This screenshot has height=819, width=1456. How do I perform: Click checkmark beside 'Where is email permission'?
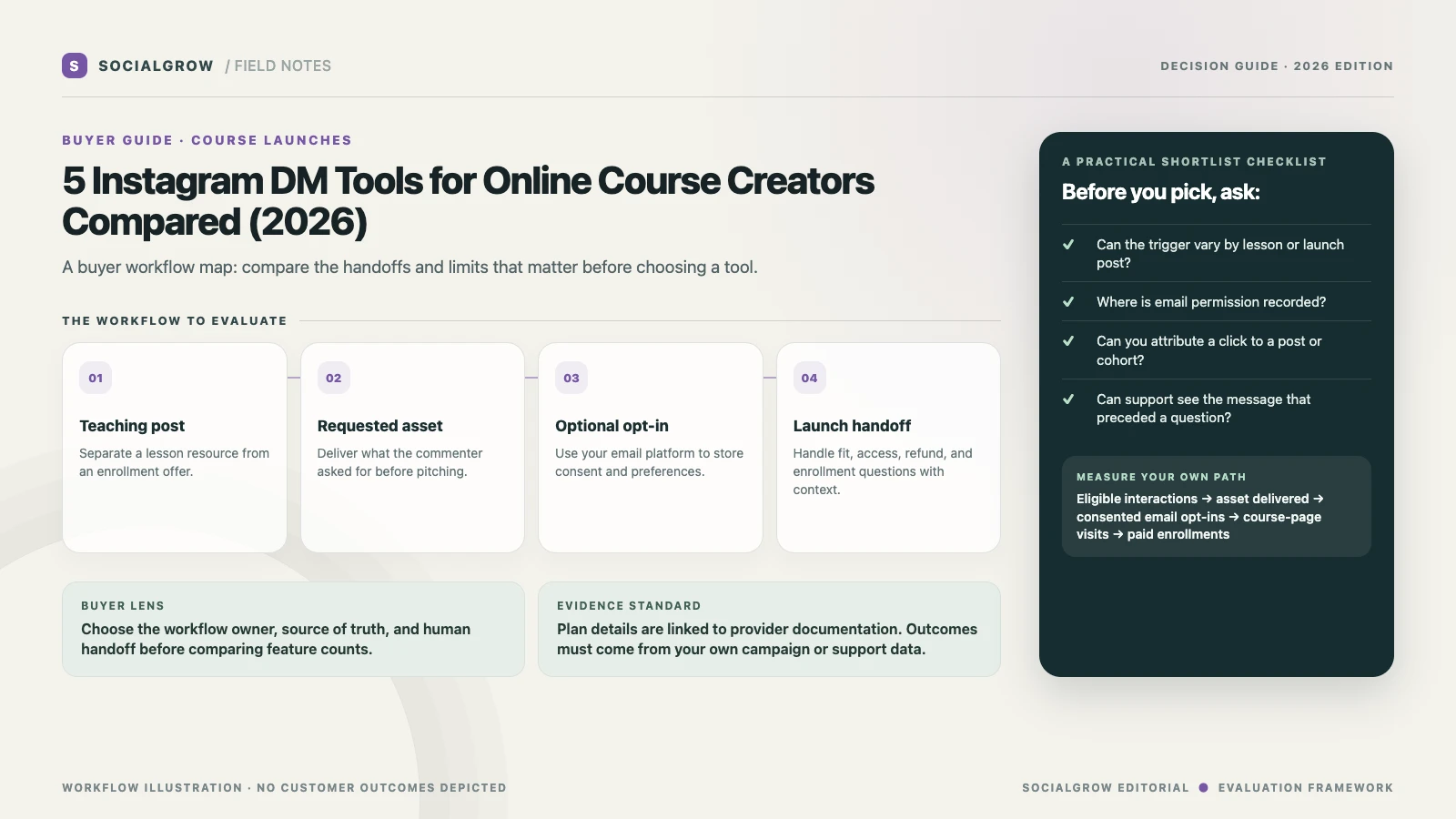point(1068,301)
